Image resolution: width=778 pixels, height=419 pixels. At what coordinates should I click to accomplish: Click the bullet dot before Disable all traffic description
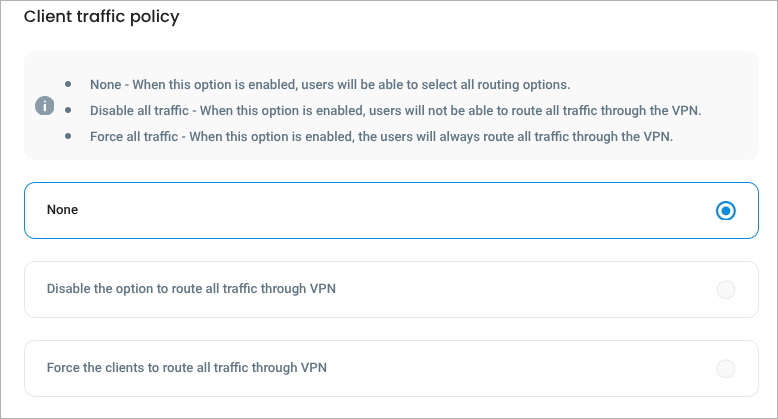(x=68, y=110)
